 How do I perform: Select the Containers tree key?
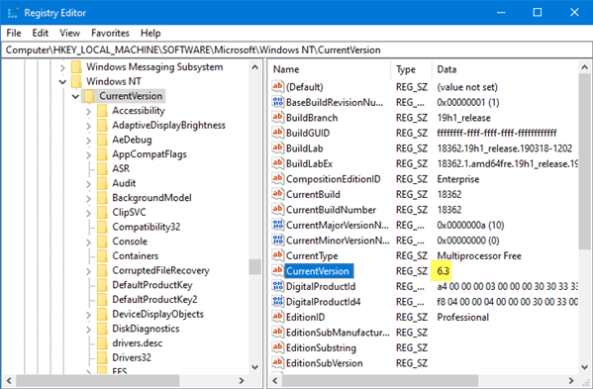point(135,256)
